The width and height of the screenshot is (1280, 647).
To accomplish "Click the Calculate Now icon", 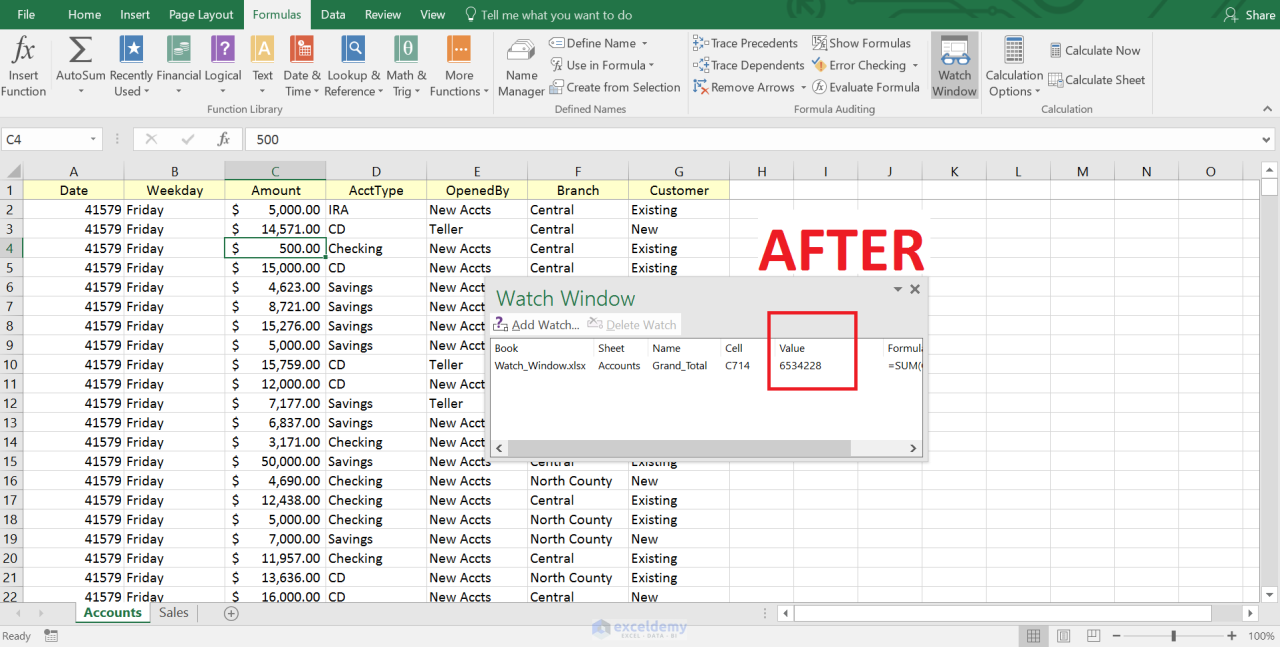I will point(1095,50).
